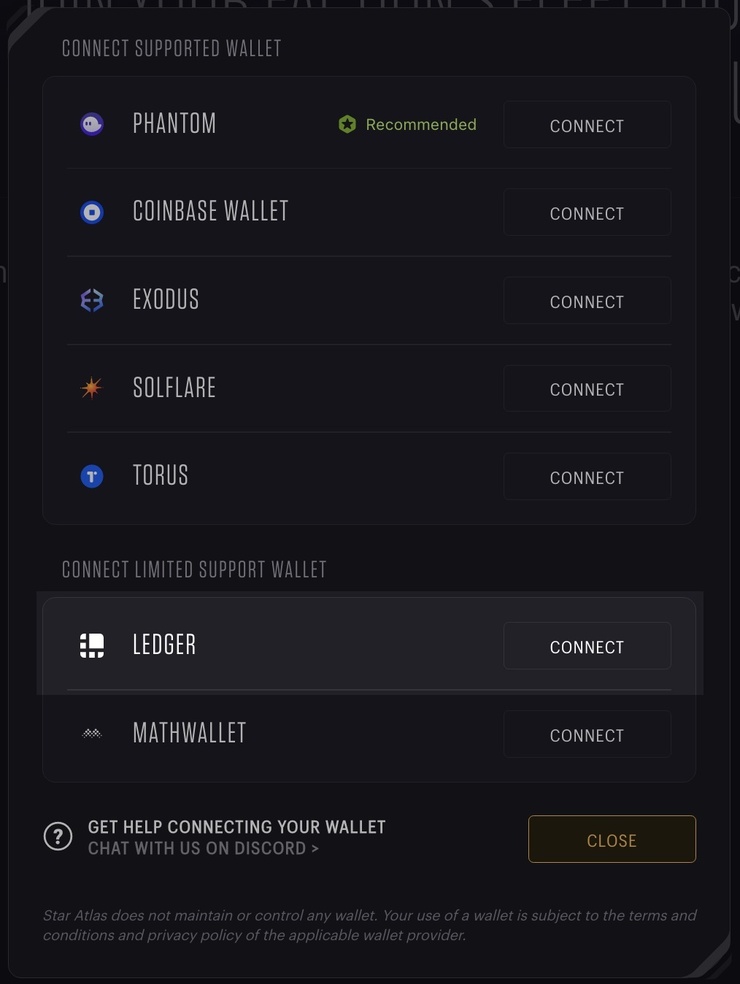This screenshot has height=984, width=740.
Task: Connect the Phantom wallet
Action: [587, 125]
